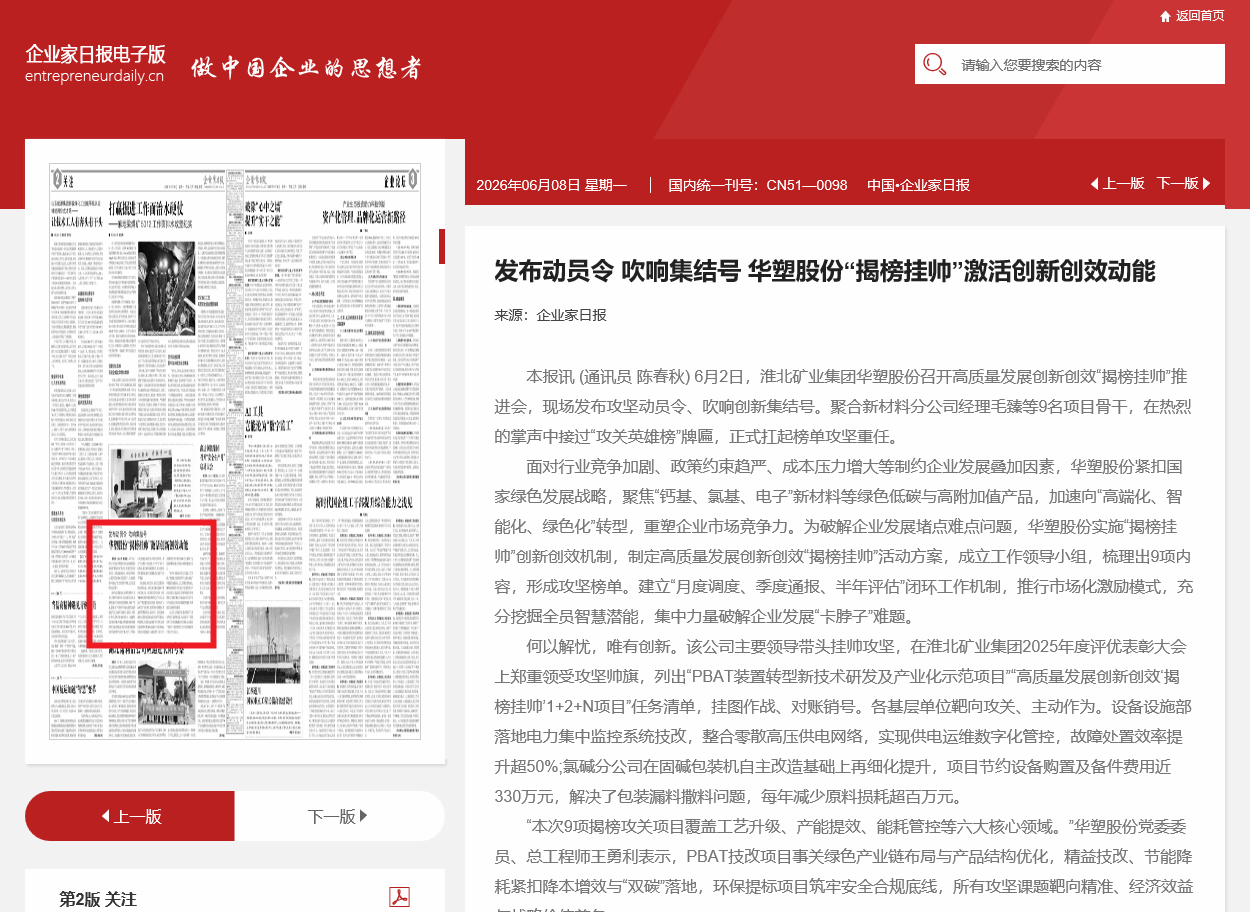
Task: Click the home icon beside 返回首页
Action: point(1165,16)
